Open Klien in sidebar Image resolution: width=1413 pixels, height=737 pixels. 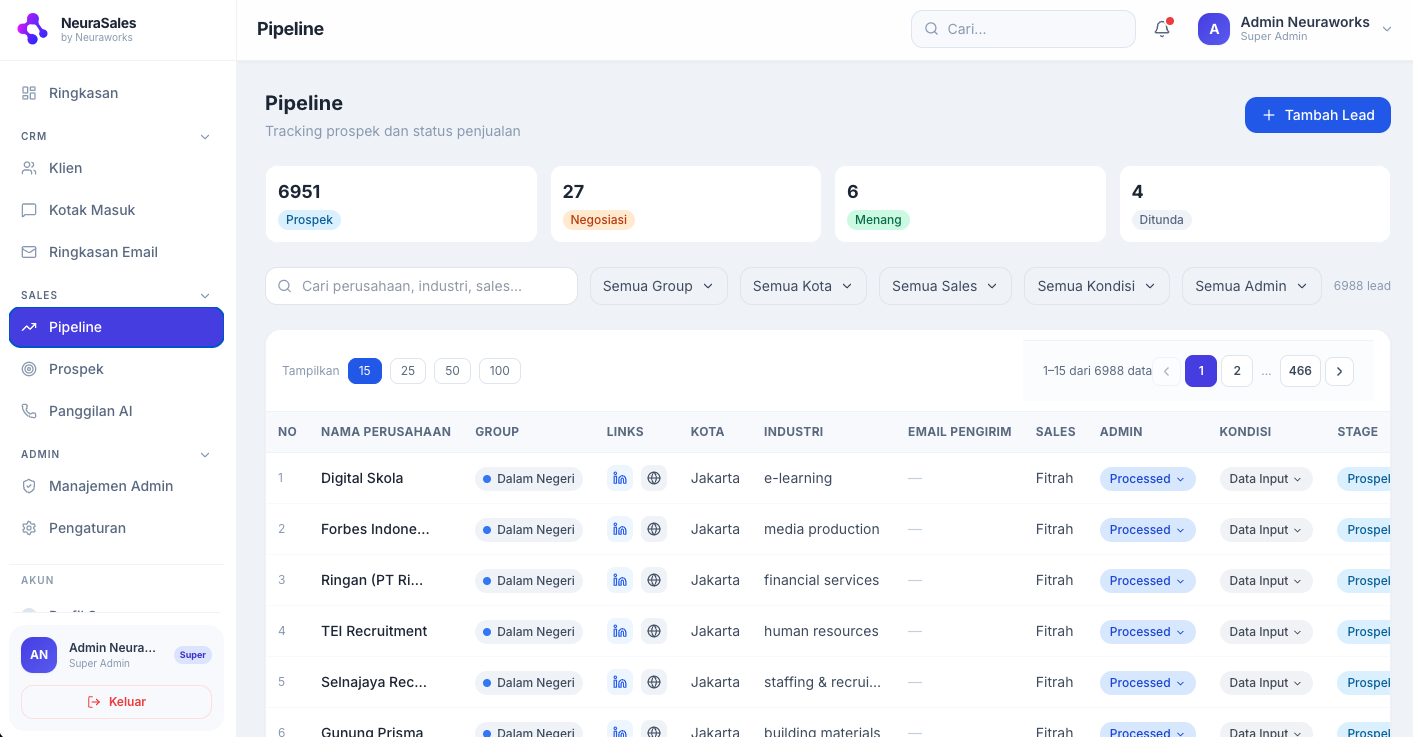click(116, 168)
